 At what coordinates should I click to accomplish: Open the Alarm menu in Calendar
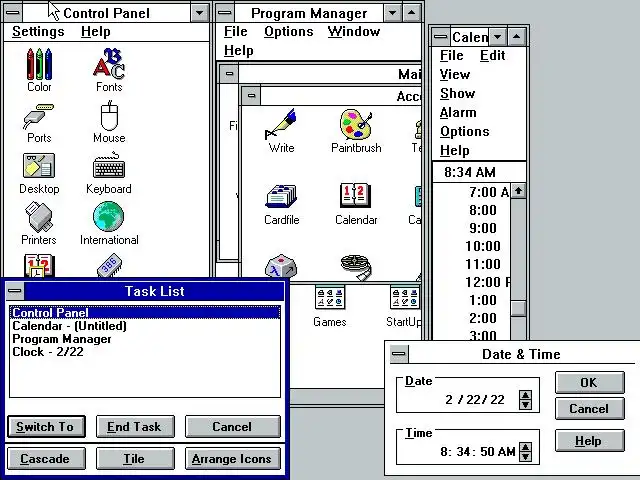[x=458, y=112]
